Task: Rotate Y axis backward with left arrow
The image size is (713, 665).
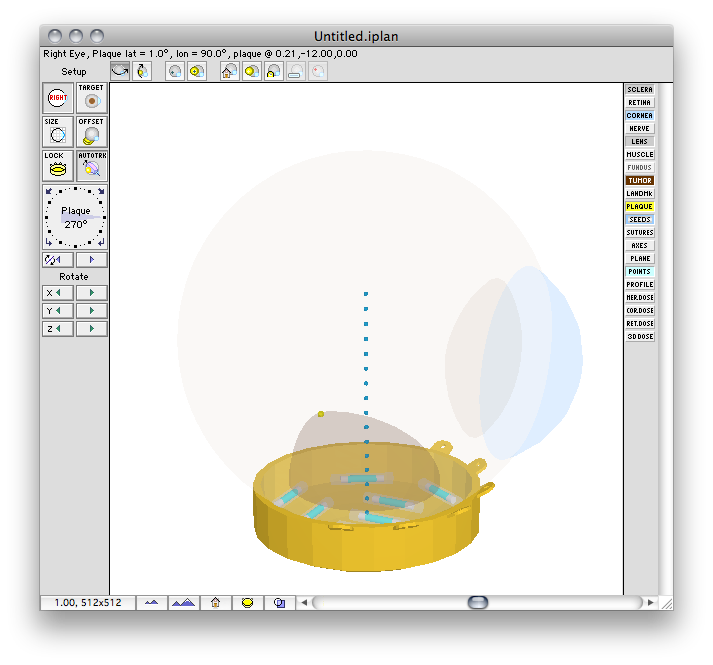Action: pos(58,311)
